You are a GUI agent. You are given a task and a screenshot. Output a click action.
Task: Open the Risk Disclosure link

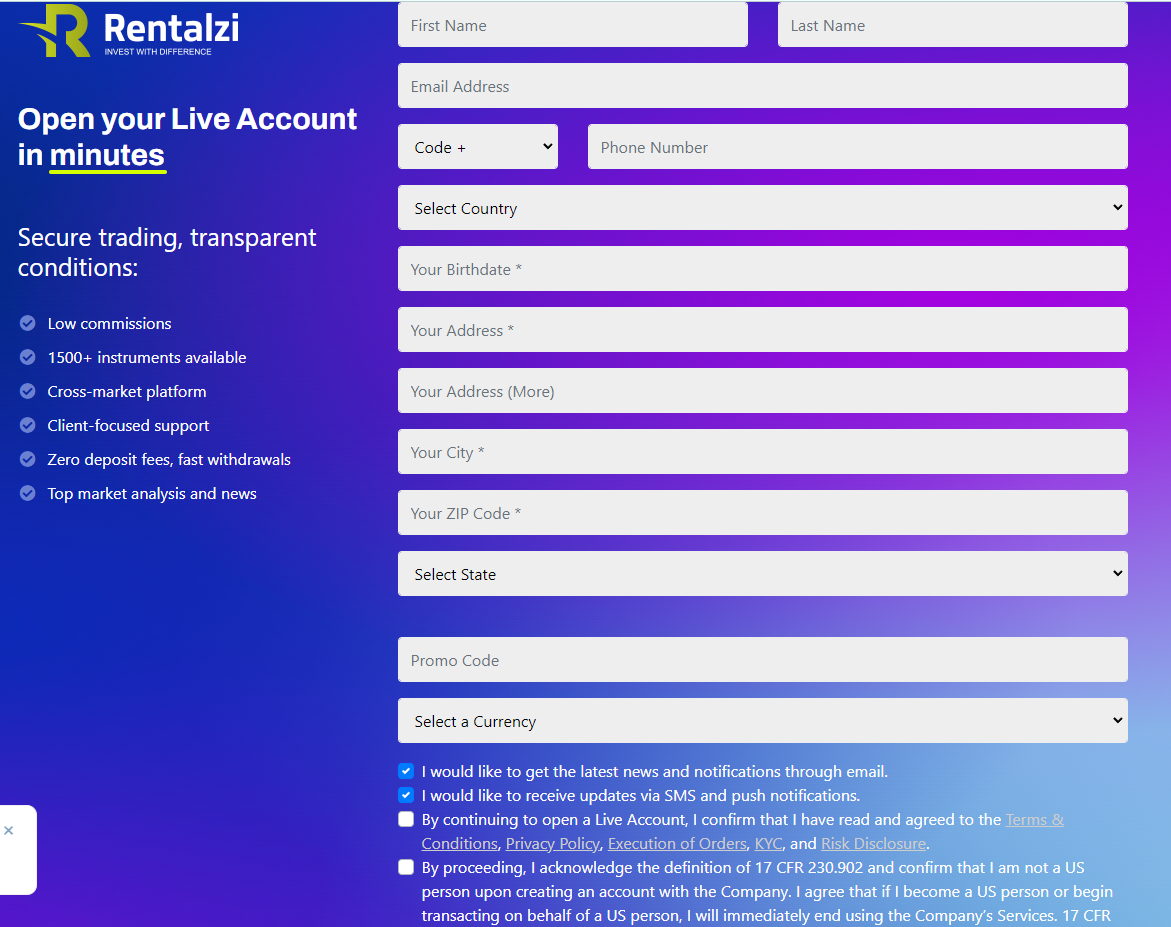point(873,843)
